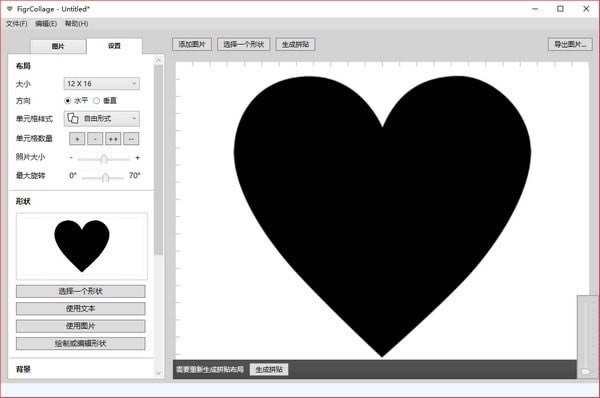Click the heart shape preview thumbnail
The height and width of the screenshot is (398, 600).
(x=82, y=246)
